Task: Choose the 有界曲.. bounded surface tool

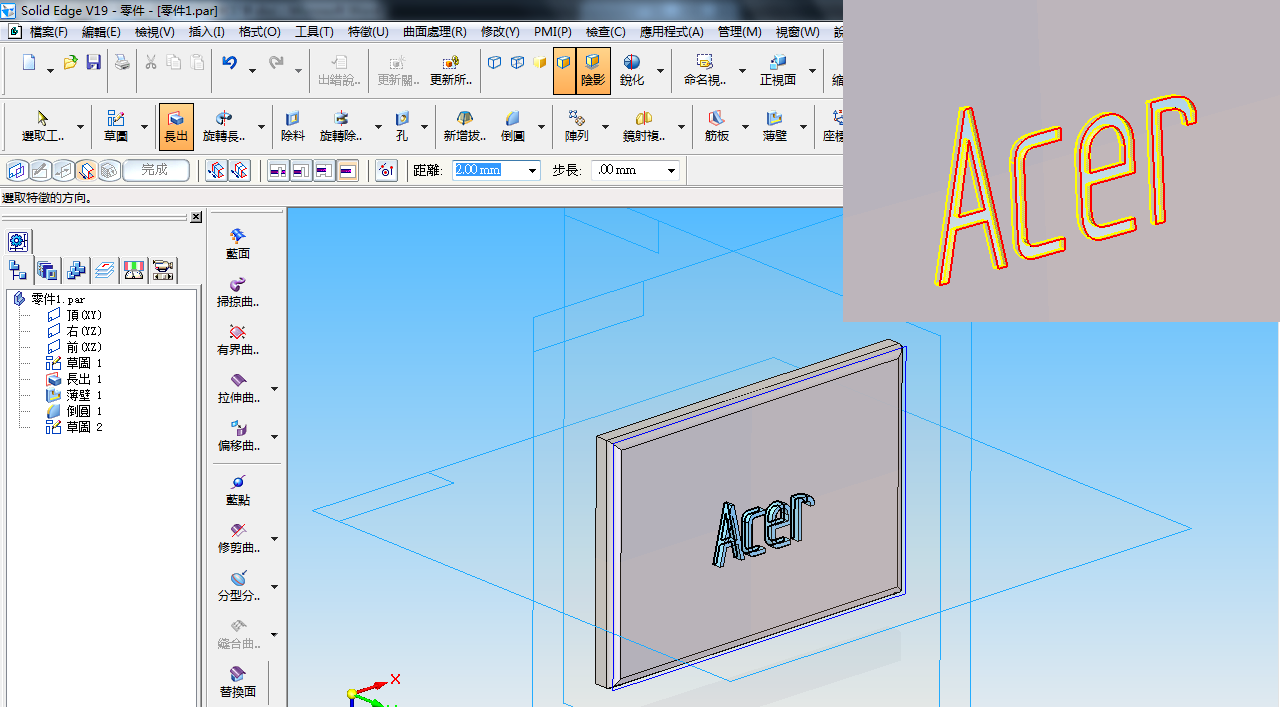Action: (238, 340)
